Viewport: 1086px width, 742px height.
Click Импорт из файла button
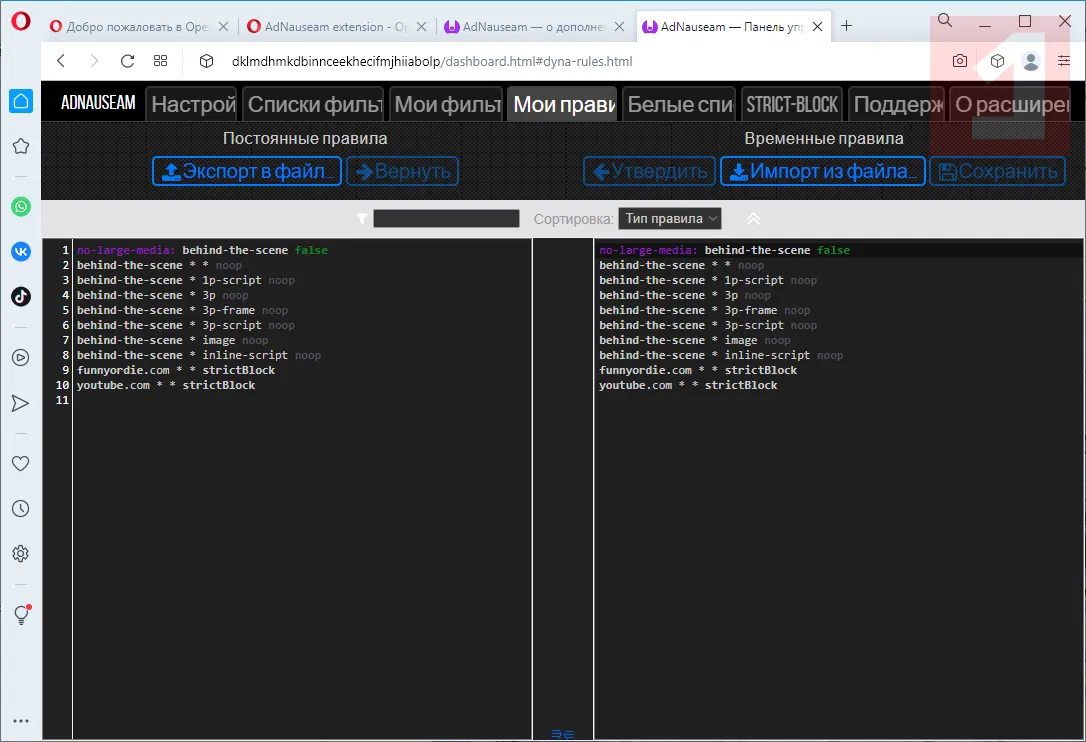click(822, 171)
